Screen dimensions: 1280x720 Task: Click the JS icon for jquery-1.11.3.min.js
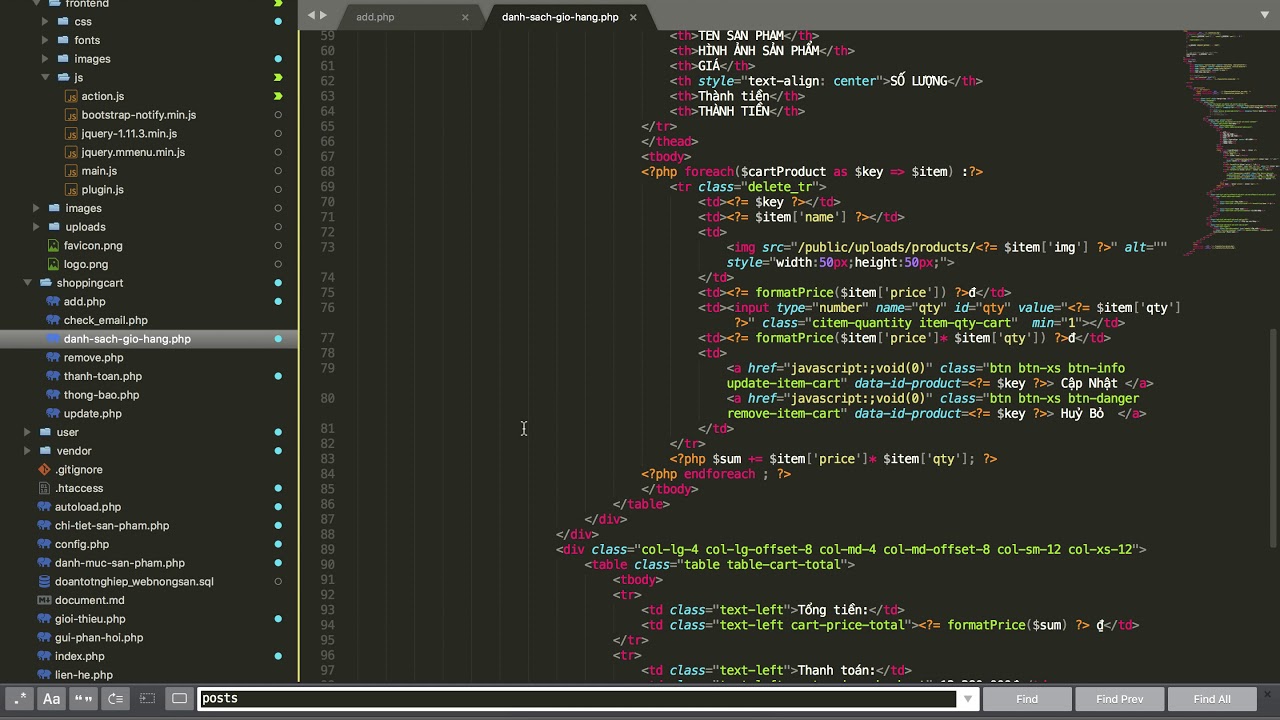[x=71, y=134]
